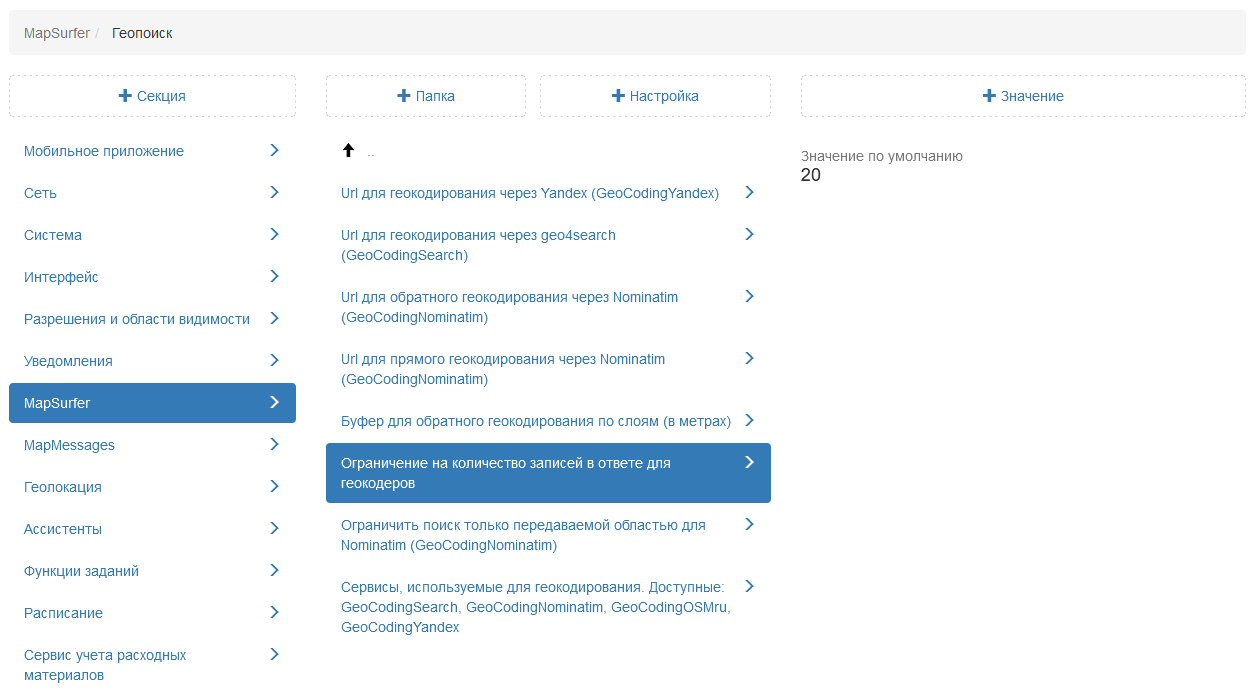Open Сервис учета расходных материалов section

tap(152, 665)
